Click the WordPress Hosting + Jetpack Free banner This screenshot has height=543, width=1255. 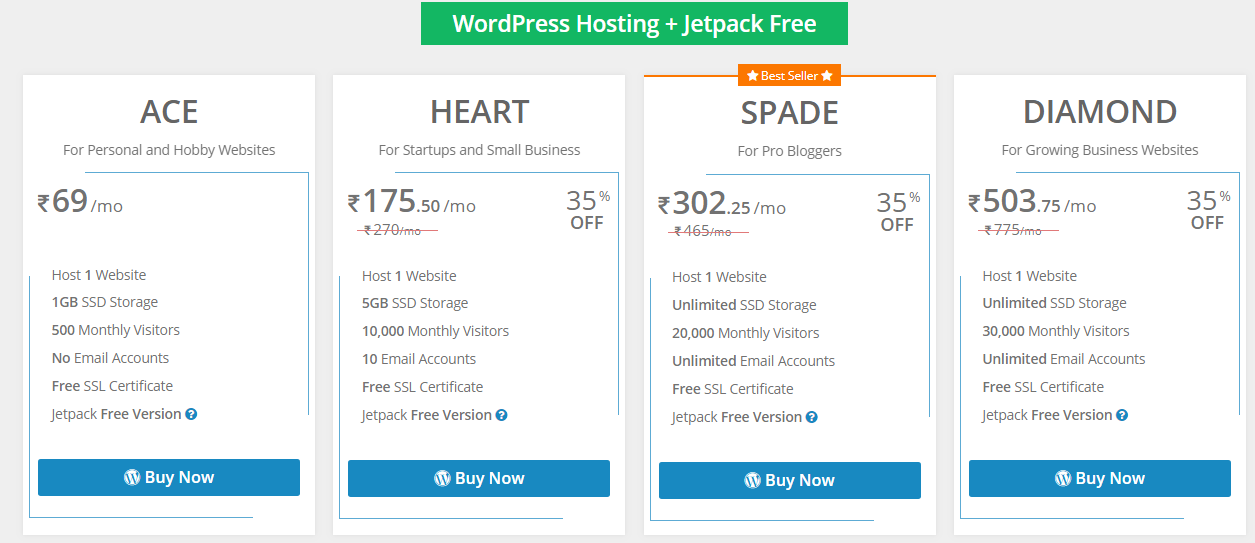[634, 24]
